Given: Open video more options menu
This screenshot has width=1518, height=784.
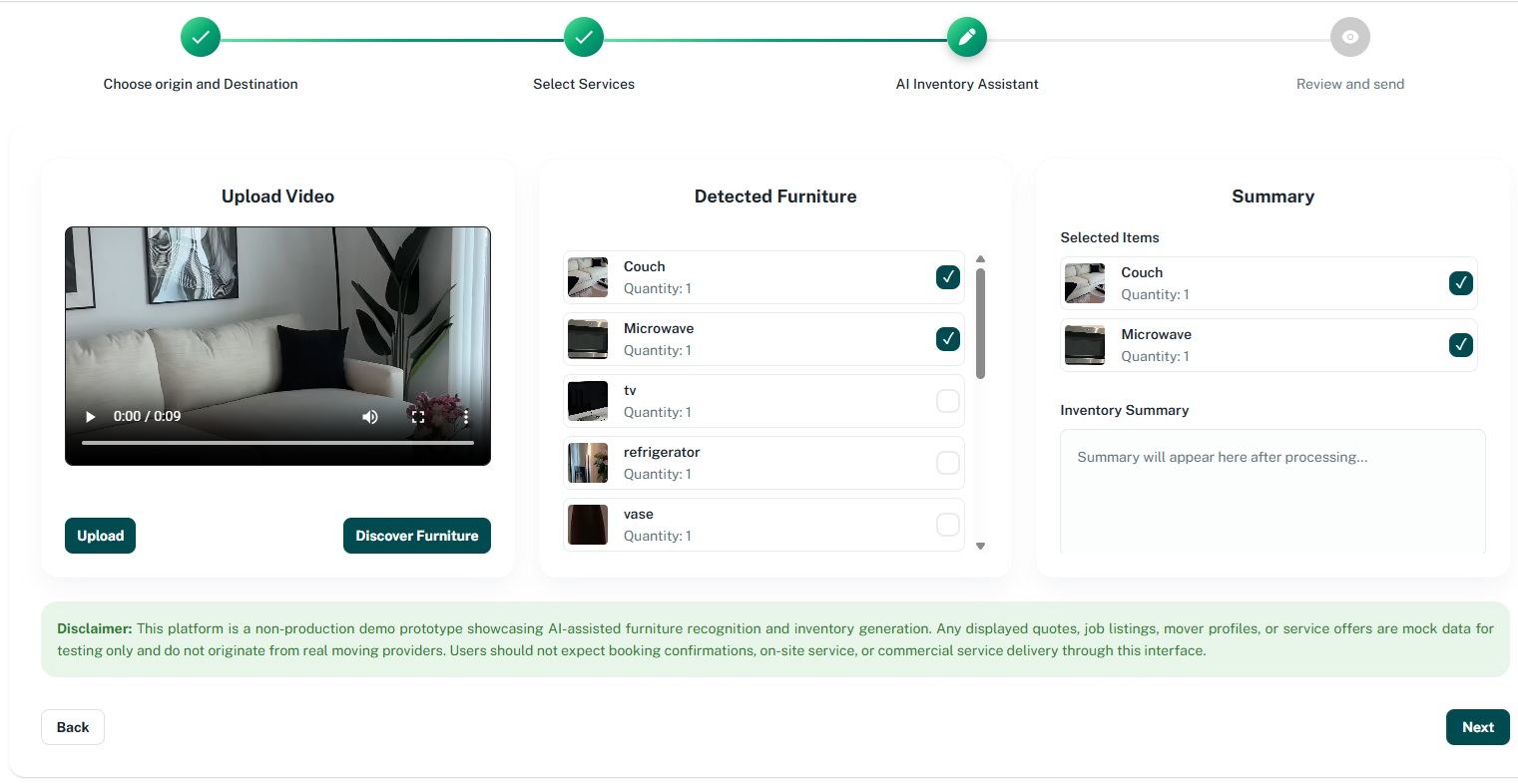Looking at the screenshot, I should click(465, 417).
